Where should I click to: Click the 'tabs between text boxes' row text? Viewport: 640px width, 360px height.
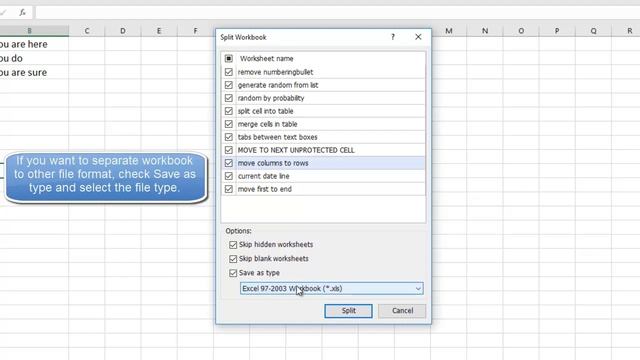tap(278, 137)
